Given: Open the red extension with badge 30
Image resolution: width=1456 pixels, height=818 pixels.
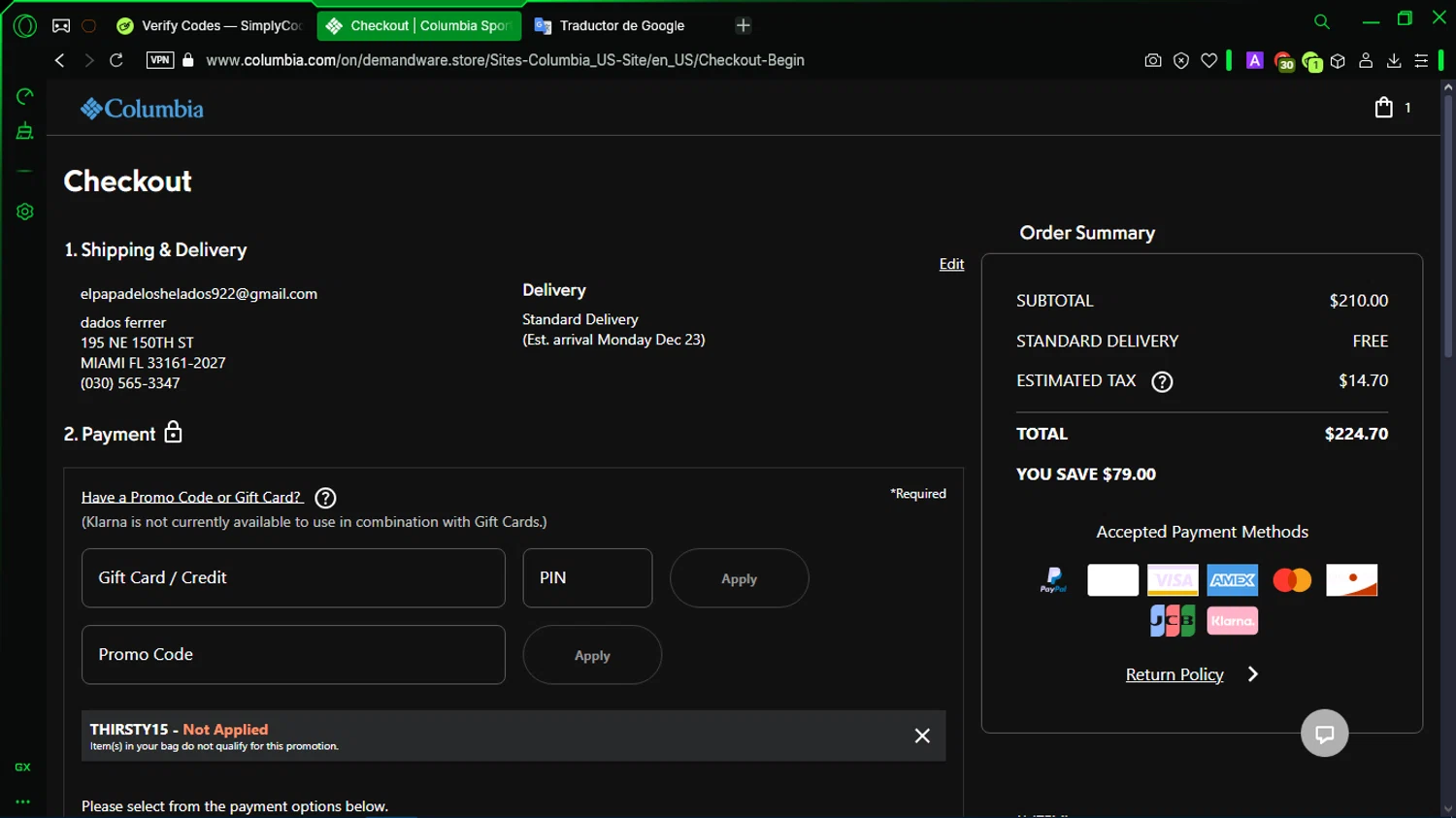Looking at the screenshot, I should (1284, 62).
